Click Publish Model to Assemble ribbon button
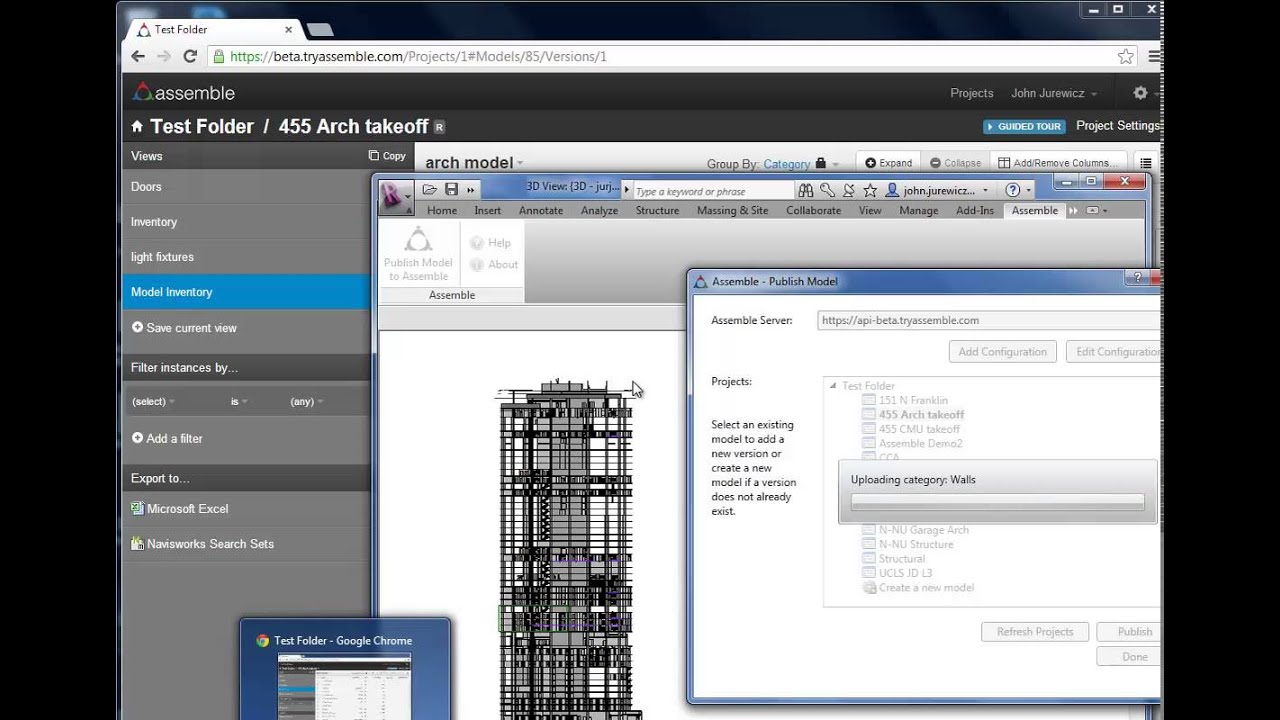 [x=418, y=254]
